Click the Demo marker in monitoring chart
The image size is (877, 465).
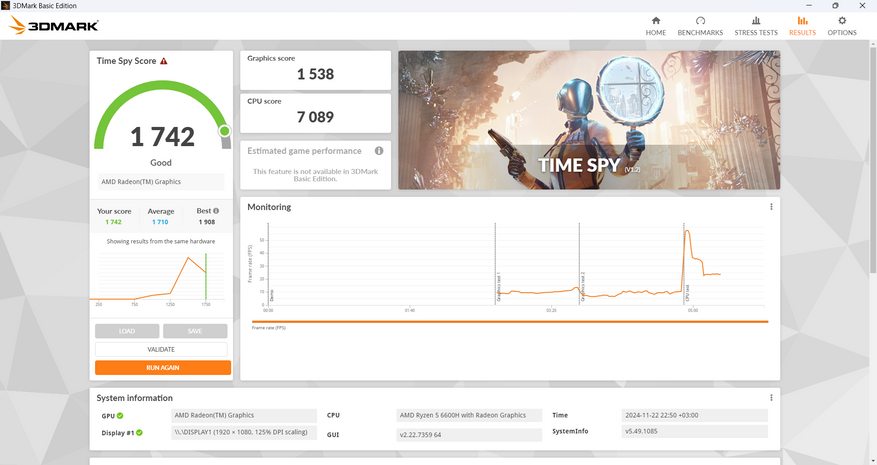click(x=272, y=295)
